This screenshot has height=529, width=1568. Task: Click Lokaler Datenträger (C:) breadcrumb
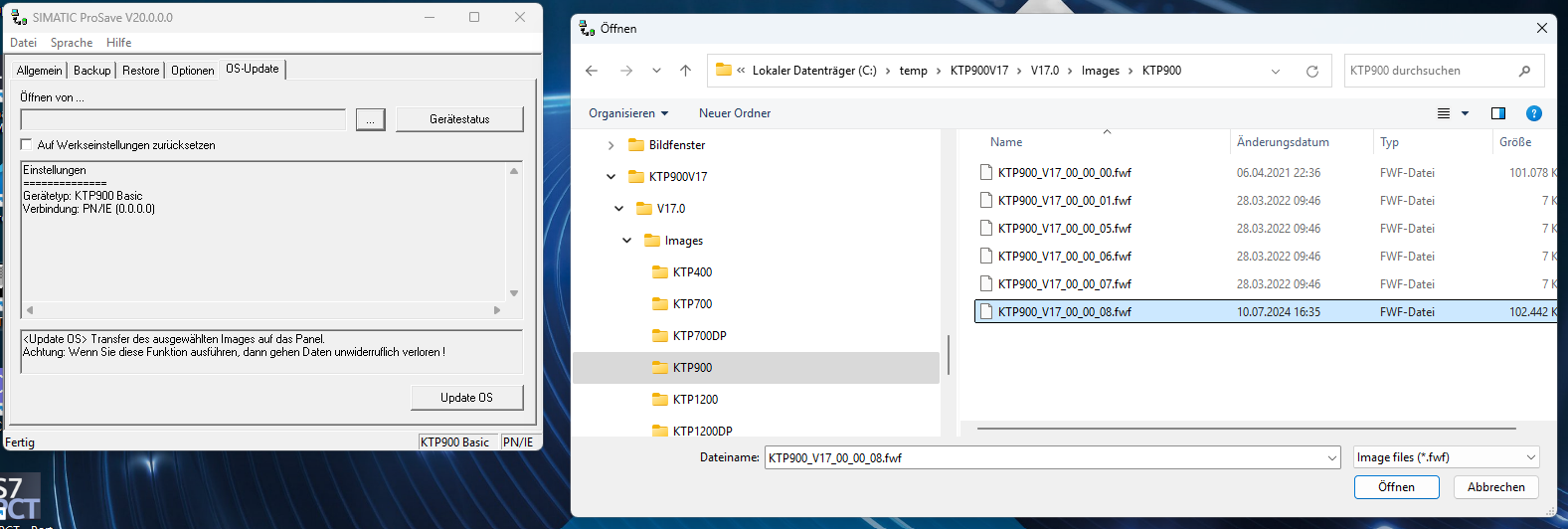point(814,71)
